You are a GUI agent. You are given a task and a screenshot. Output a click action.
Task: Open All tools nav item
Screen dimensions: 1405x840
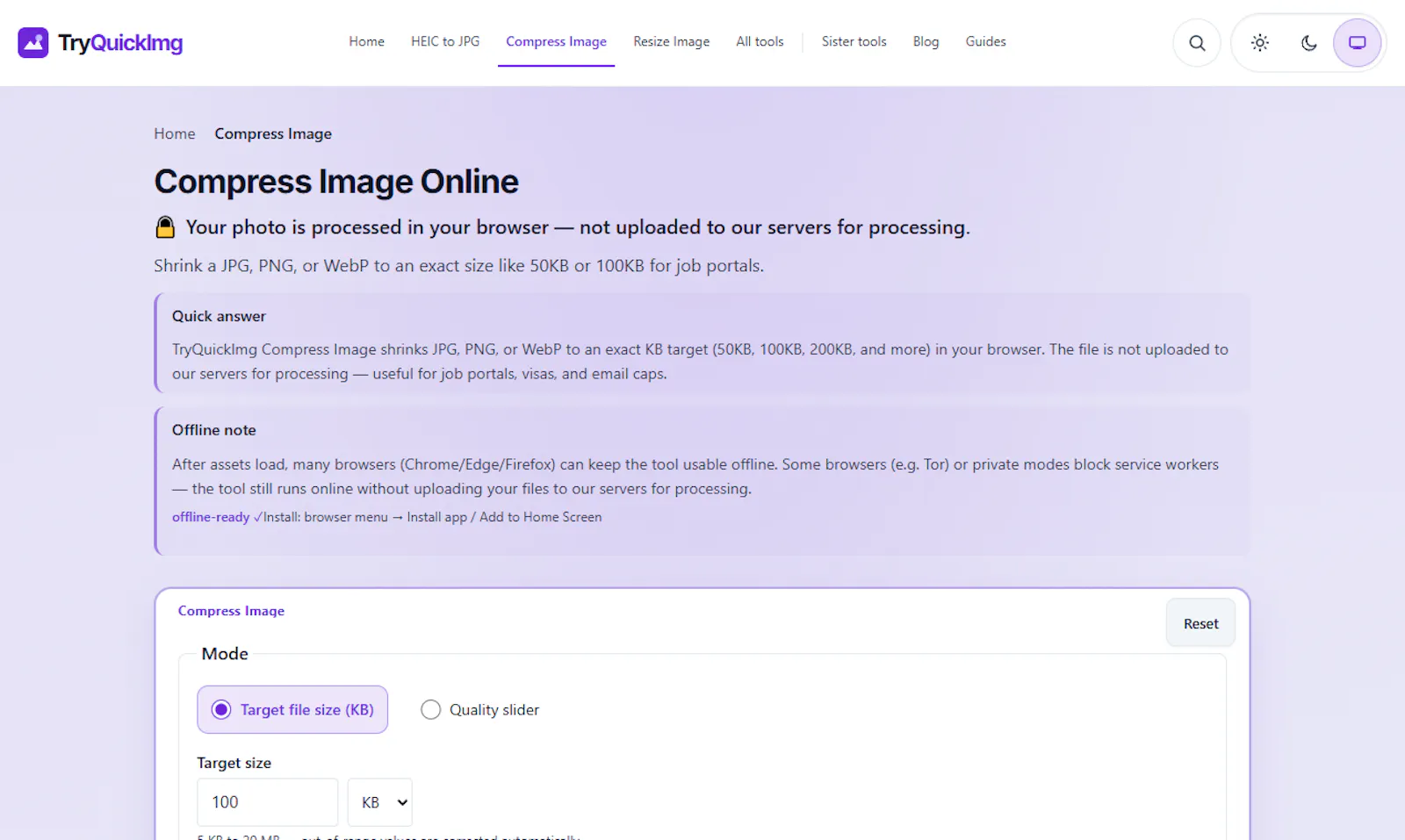tap(760, 41)
